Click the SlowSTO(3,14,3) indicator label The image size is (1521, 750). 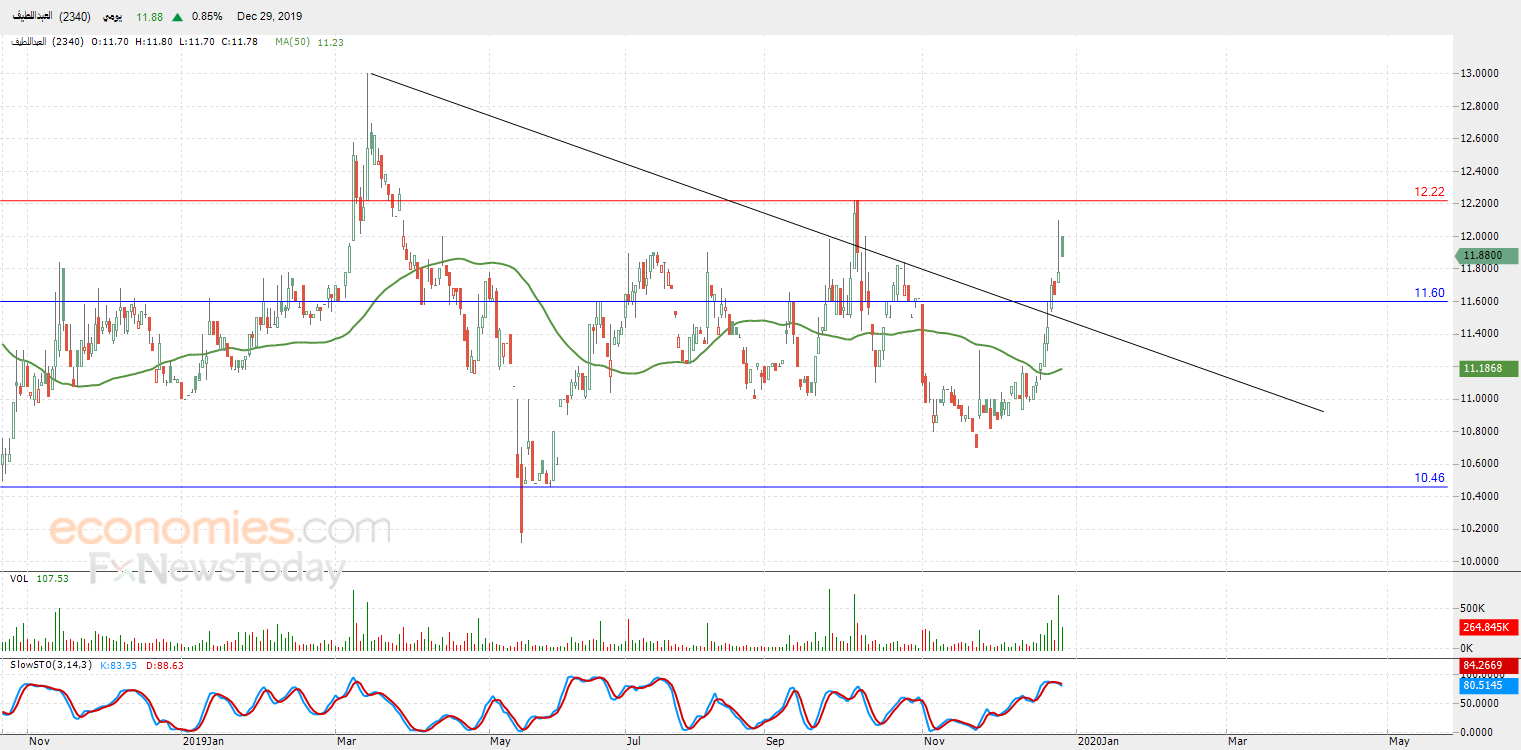point(51,664)
